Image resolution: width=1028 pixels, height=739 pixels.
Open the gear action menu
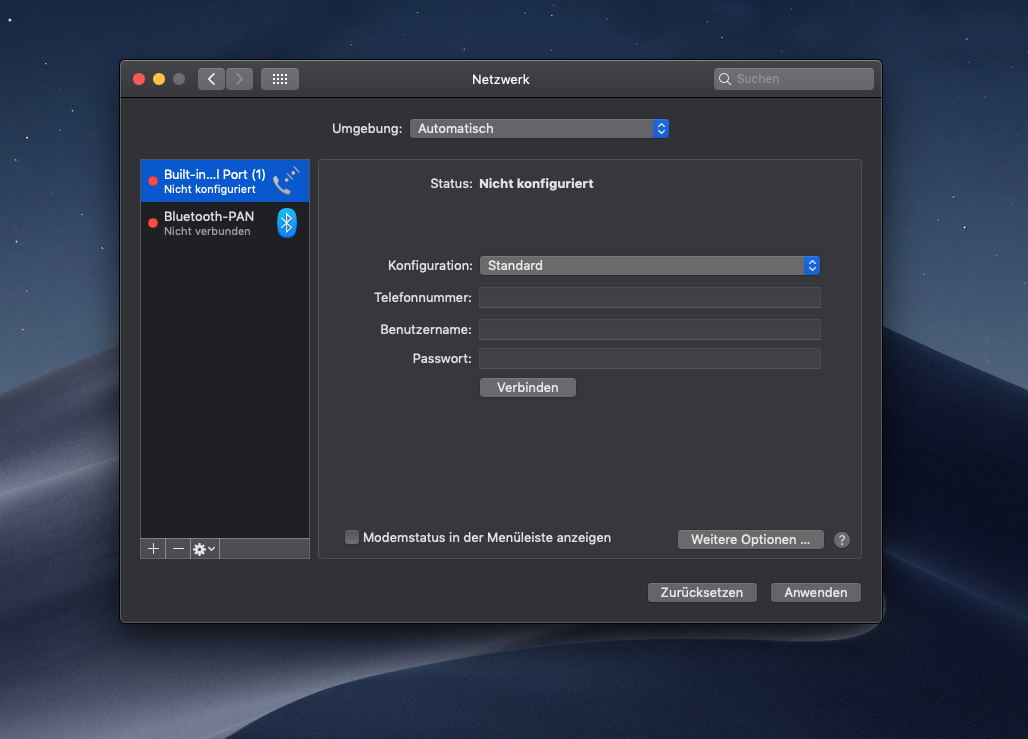click(x=204, y=549)
